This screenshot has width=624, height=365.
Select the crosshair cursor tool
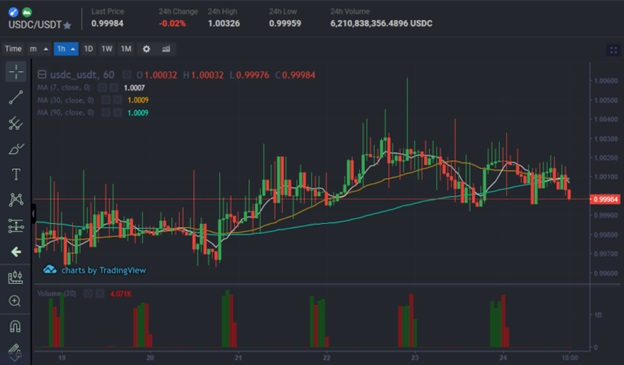(x=16, y=72)
